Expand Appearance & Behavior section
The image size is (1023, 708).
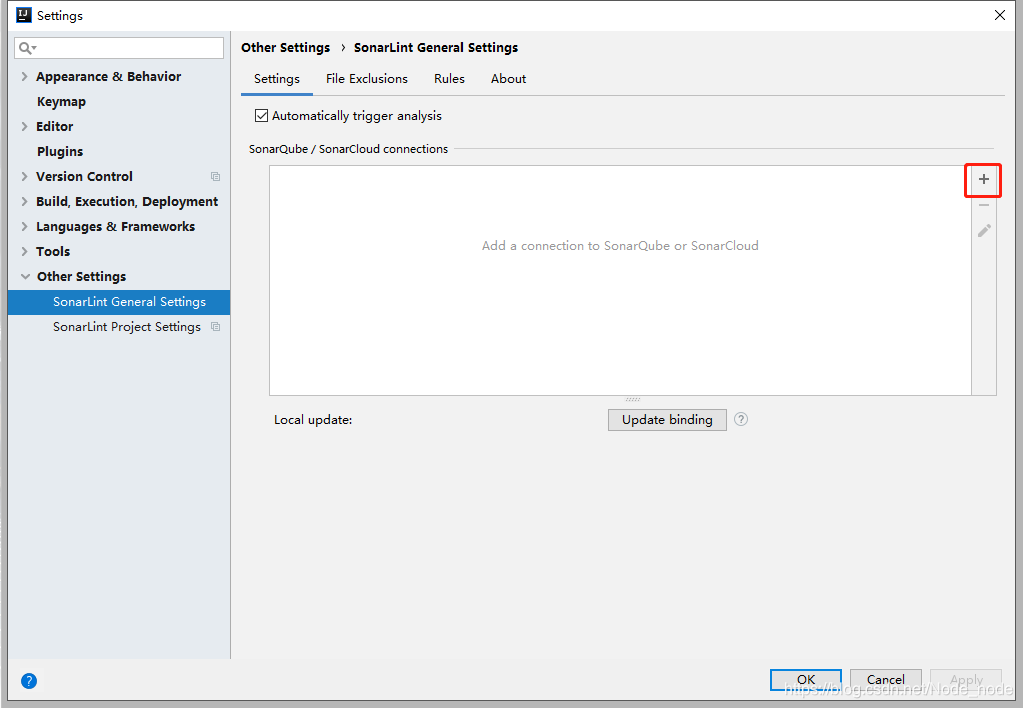(24, 76)
